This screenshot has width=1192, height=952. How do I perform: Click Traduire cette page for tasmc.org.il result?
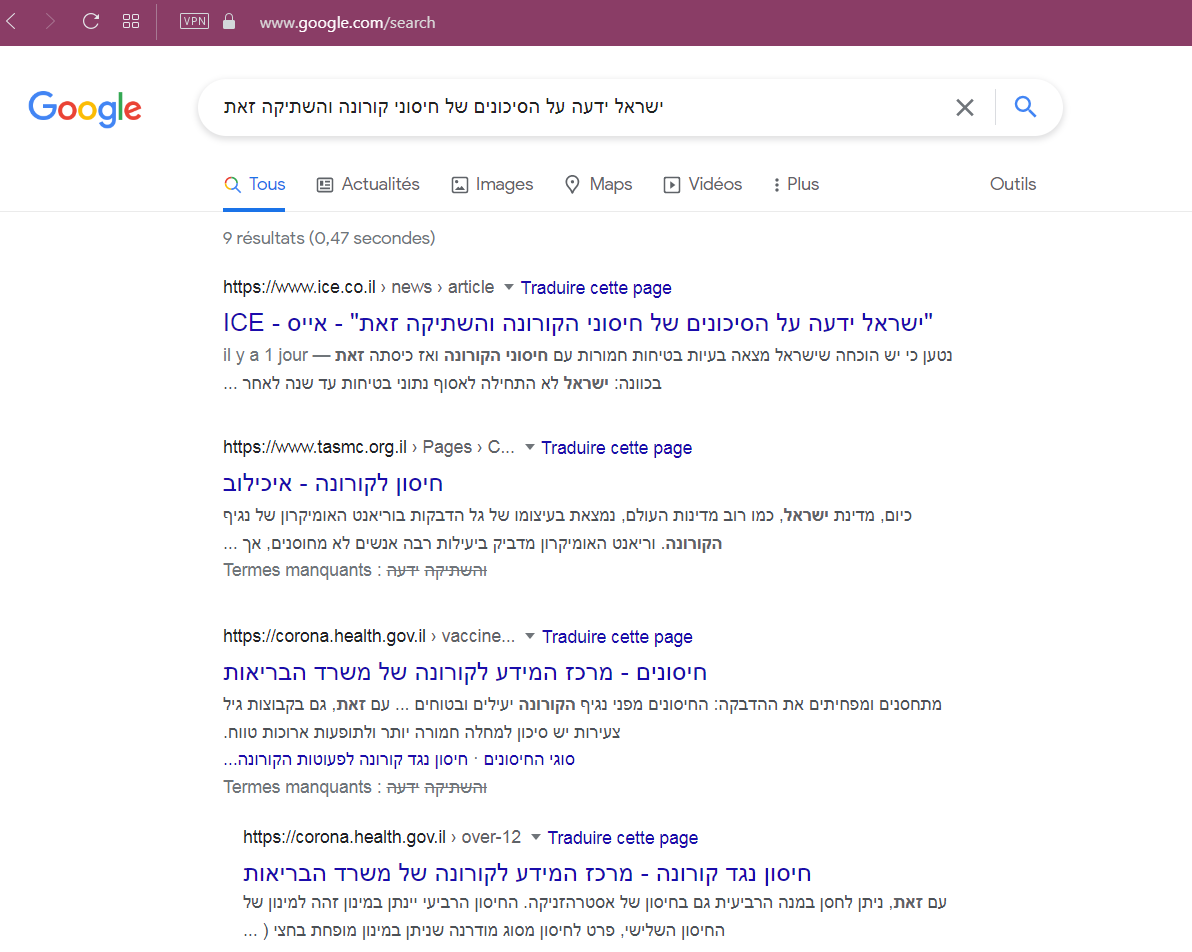pos(617,447)
